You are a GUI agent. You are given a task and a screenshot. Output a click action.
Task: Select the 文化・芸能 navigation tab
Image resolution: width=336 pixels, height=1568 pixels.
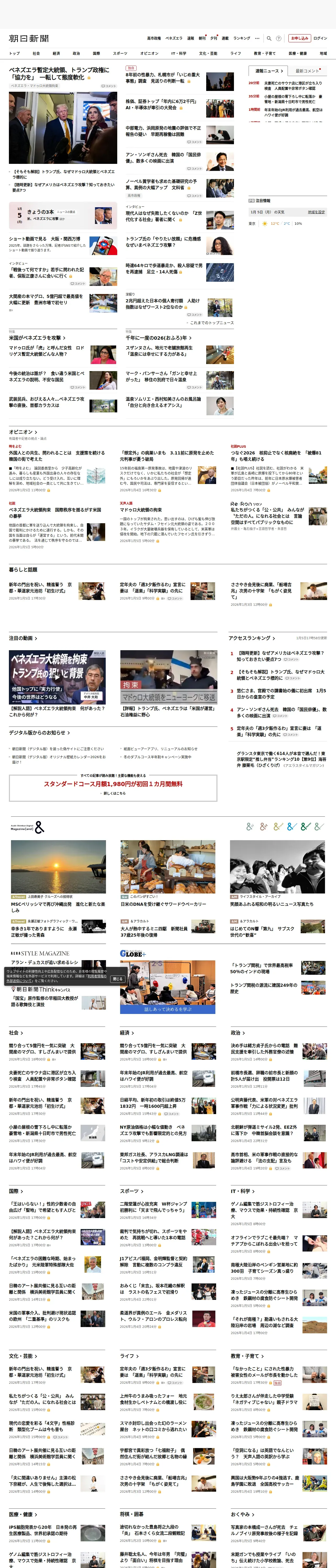coord(208,54)
